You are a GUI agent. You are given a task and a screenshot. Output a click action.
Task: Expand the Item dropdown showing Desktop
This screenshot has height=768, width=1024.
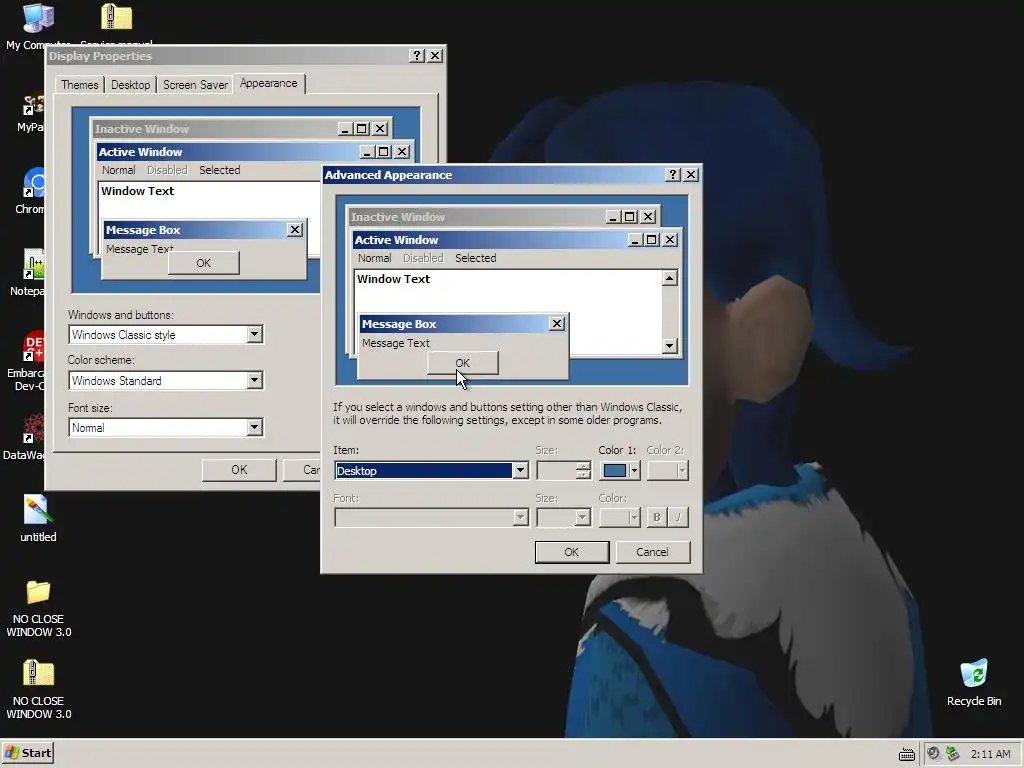click(x=520, y=470)
